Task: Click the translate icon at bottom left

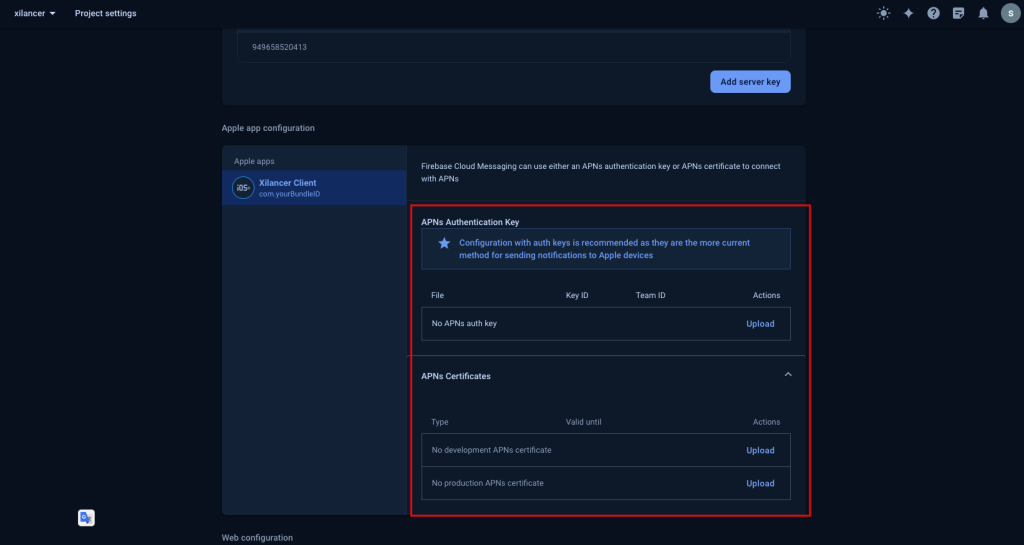Action: point(86,518)
